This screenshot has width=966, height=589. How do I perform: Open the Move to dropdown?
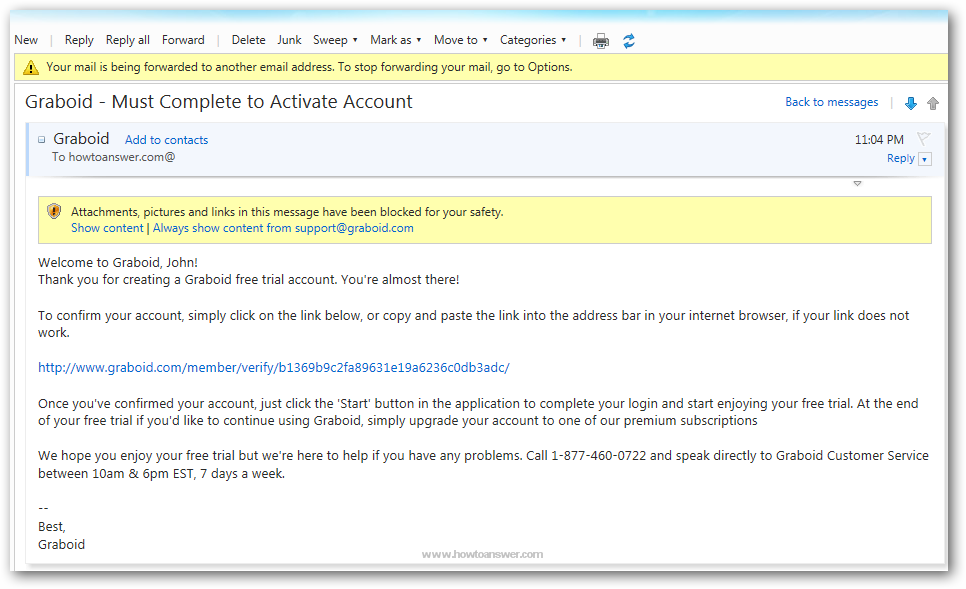coord(461,40)
